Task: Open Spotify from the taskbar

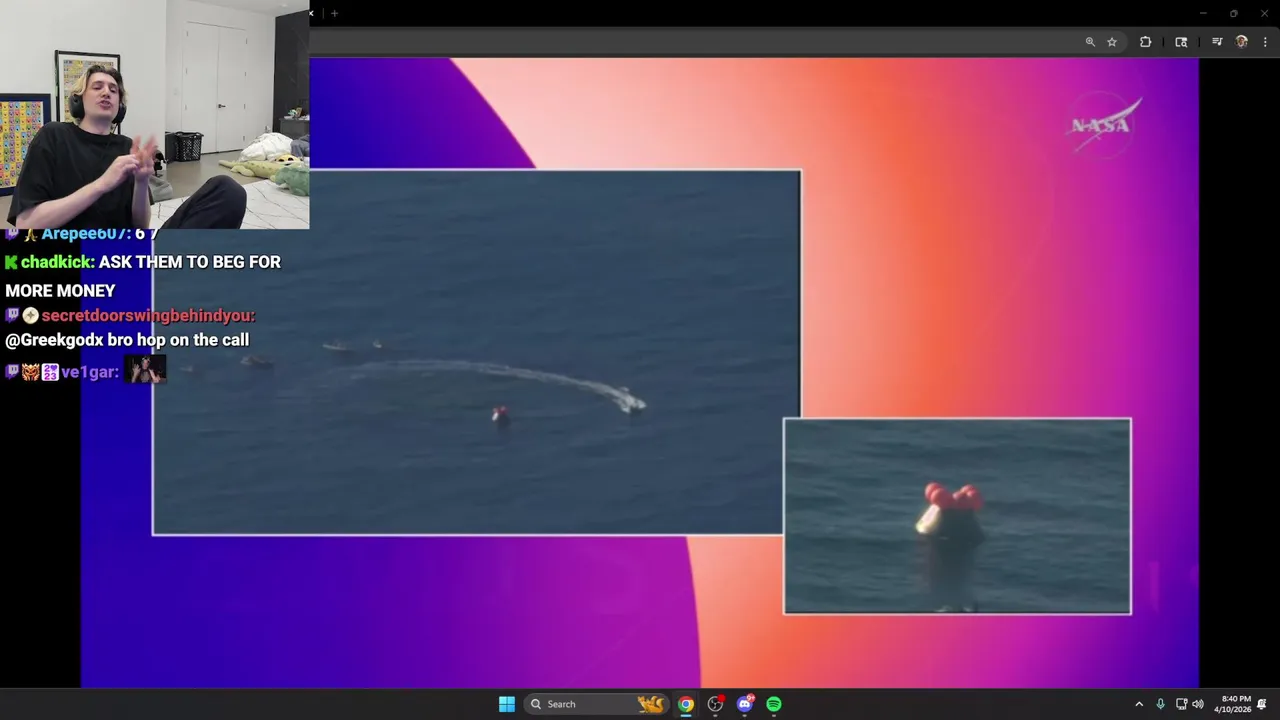Action: coord(774,704)
